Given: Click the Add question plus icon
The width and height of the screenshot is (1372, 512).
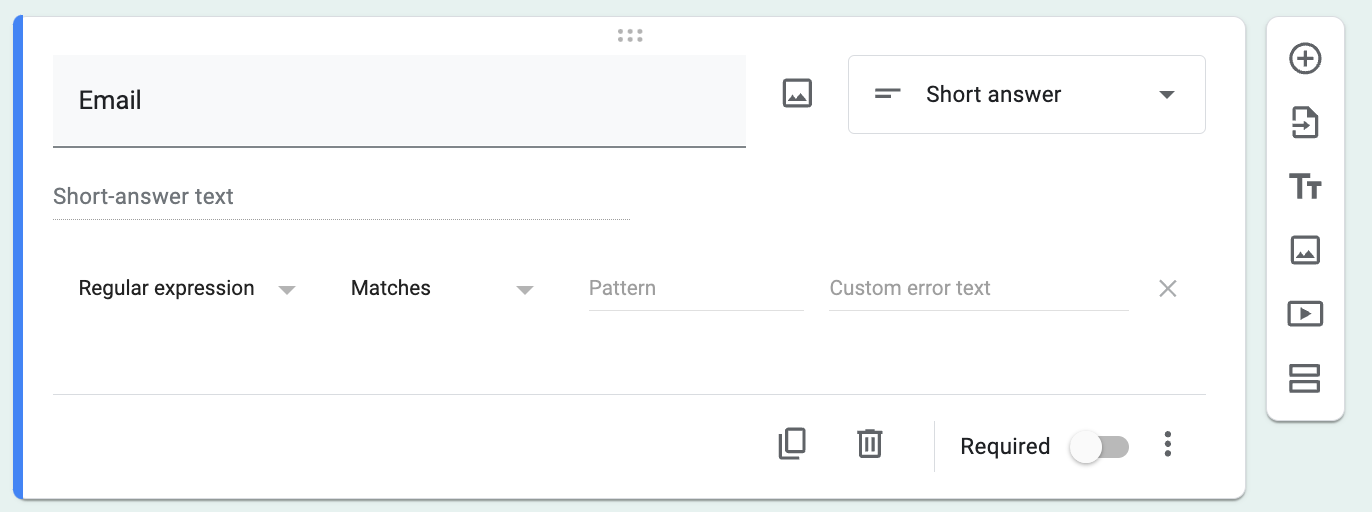Looking at the screenshot, I should tap(1305, 59).
